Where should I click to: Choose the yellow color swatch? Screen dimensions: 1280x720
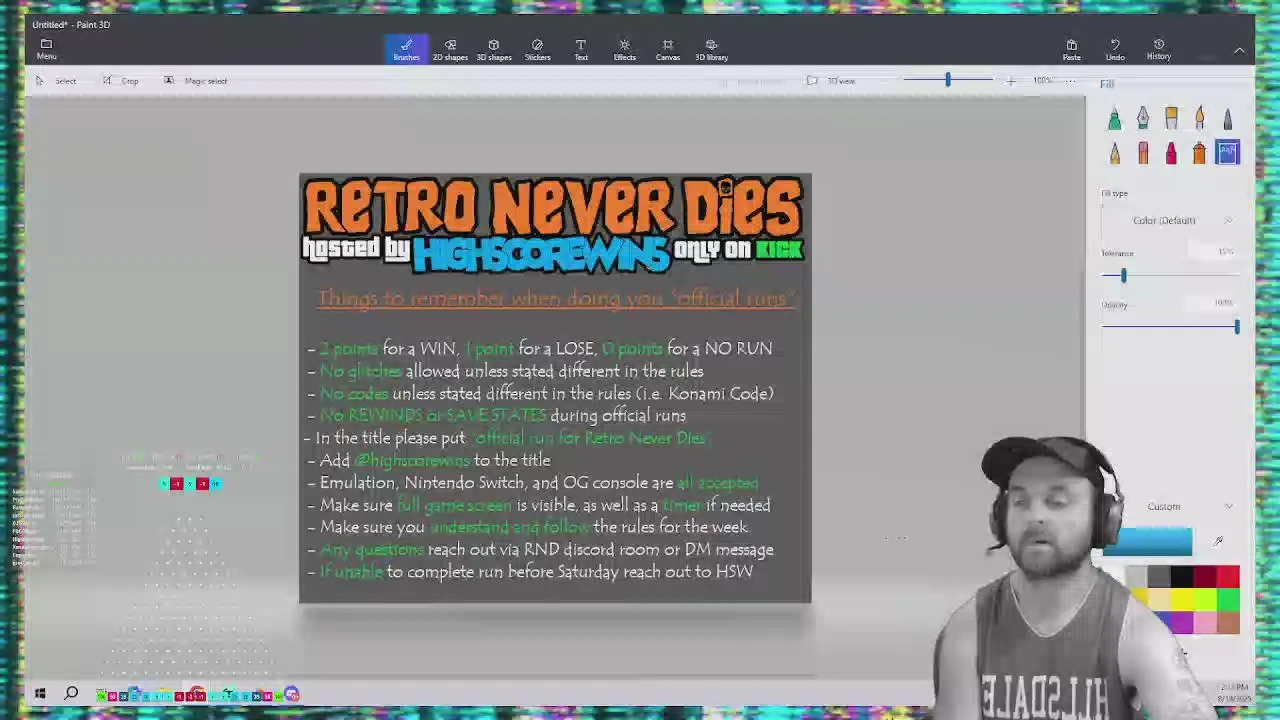1182,600
